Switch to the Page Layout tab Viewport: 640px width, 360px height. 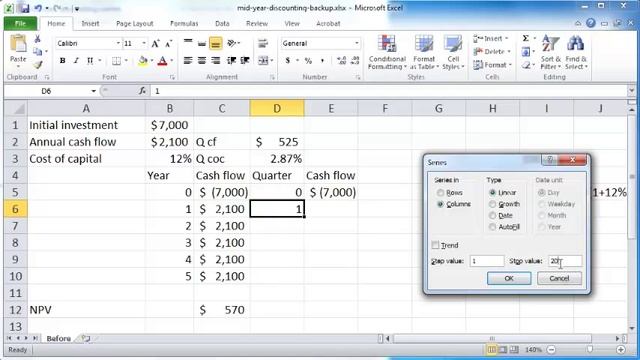(135, 24)
